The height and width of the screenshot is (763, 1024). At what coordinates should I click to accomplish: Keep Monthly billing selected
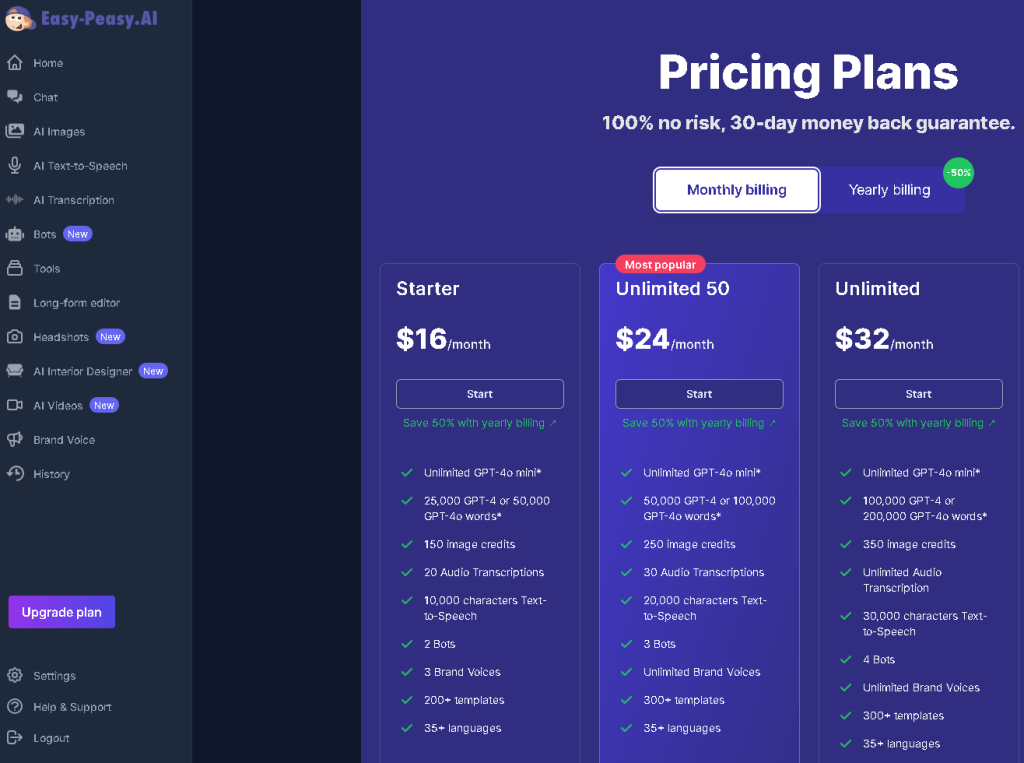click(736, 189)
